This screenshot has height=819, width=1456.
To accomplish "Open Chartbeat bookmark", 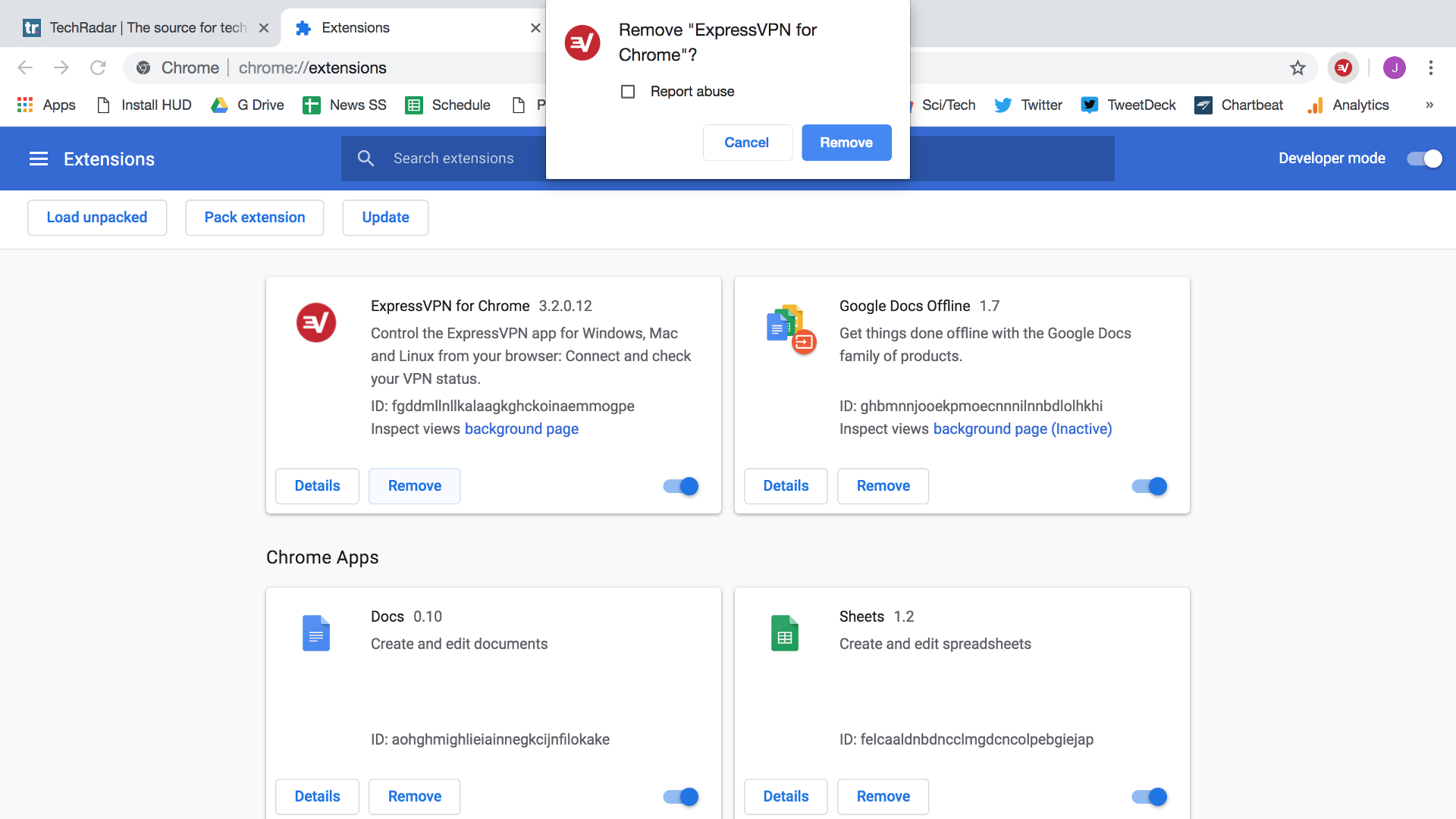I will point(1238,105).
